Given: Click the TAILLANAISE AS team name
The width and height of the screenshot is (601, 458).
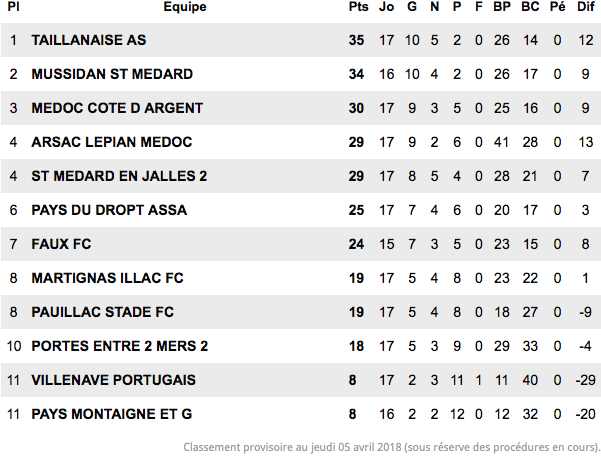Looking at the screenshot, I should [x=89, y=40].
